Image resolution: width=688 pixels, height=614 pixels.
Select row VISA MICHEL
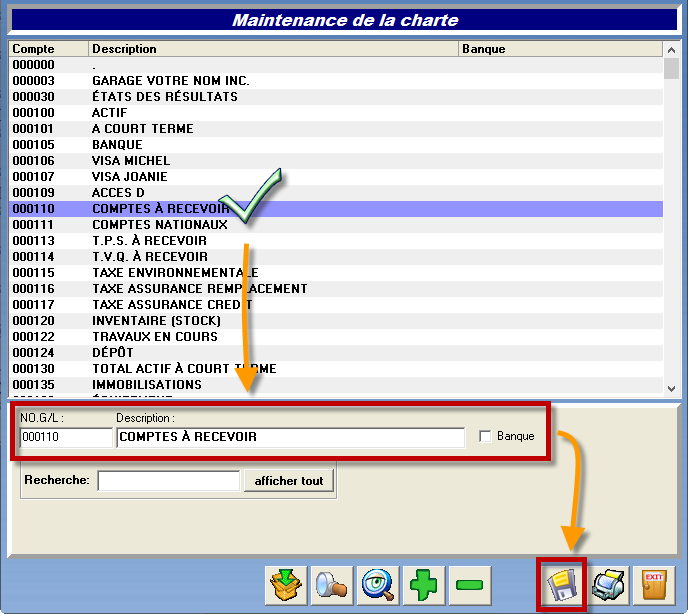click(336, 161)
